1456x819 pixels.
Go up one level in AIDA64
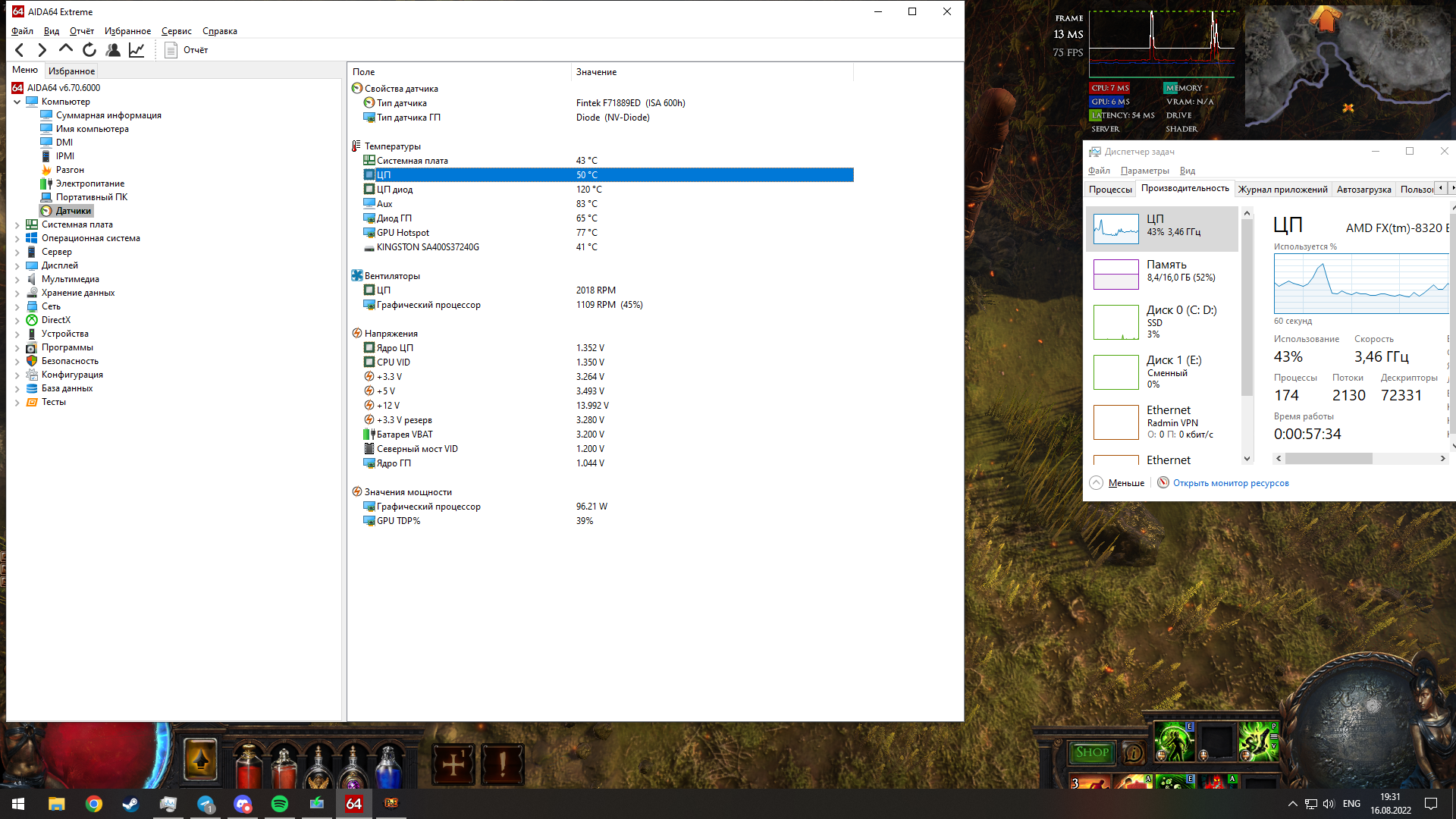pos(66,50)
